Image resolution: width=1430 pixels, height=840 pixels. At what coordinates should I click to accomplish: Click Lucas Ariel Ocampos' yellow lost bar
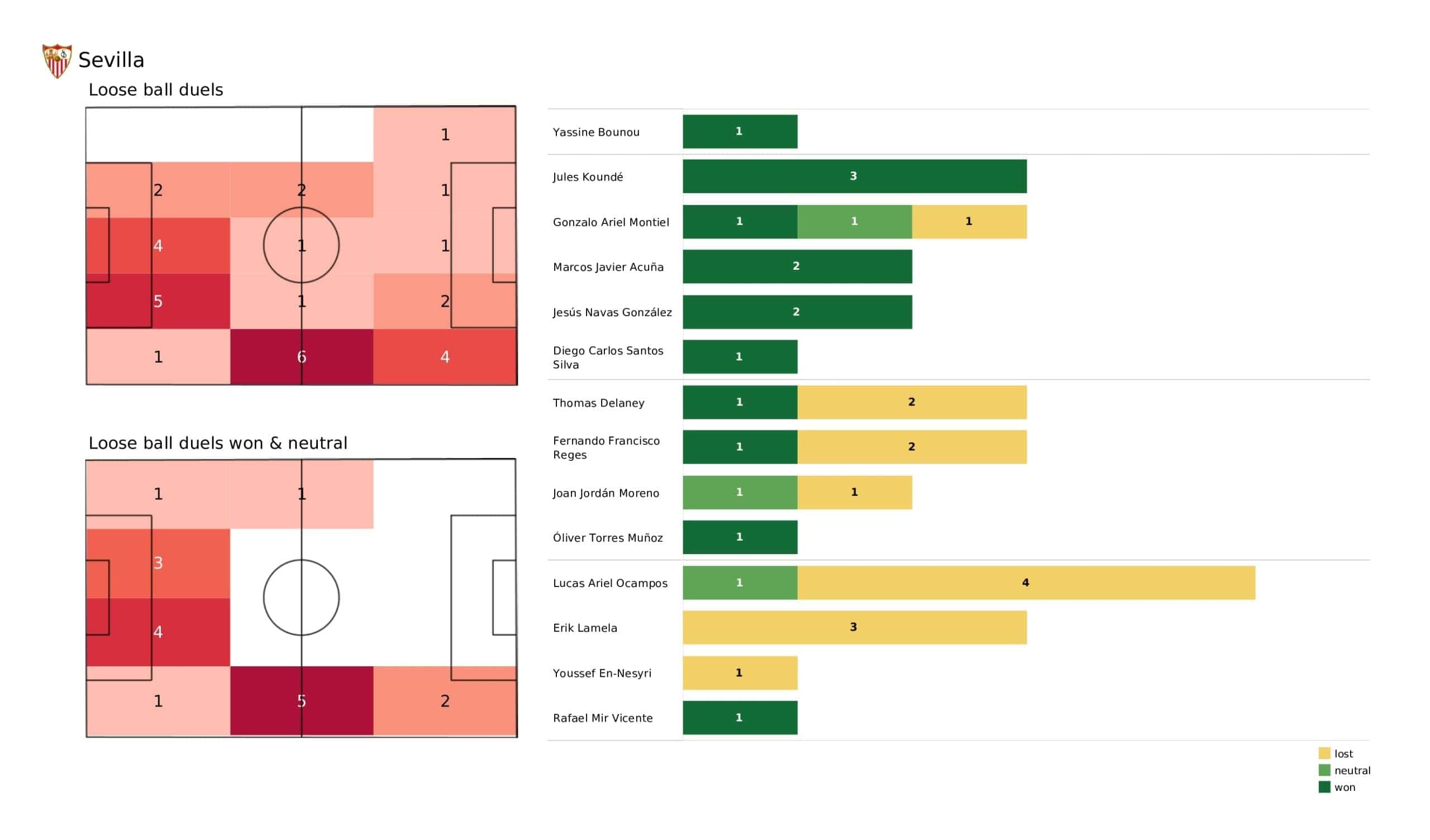point(1026,583)
